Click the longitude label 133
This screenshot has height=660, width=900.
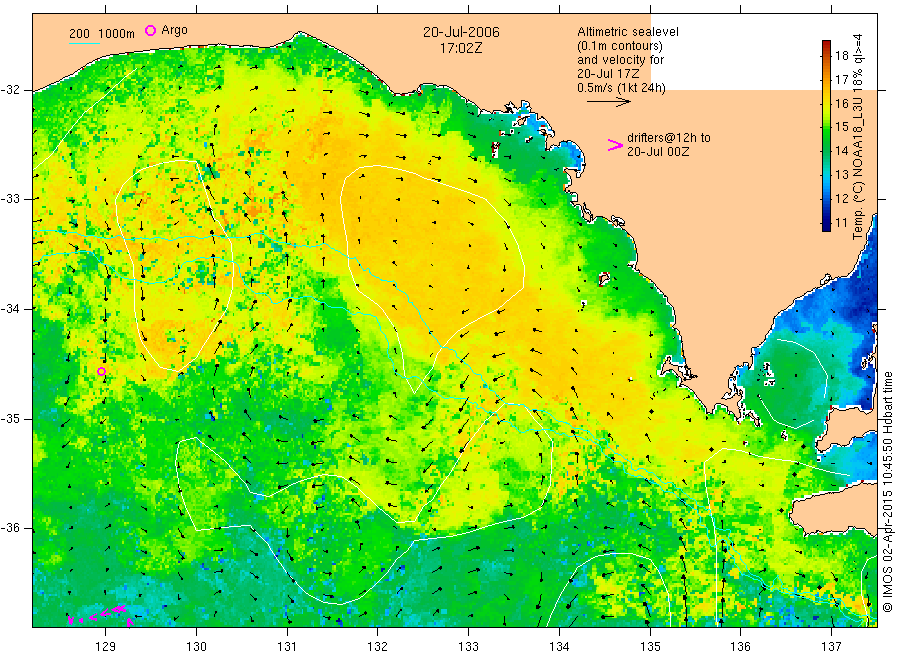(468, 647)
